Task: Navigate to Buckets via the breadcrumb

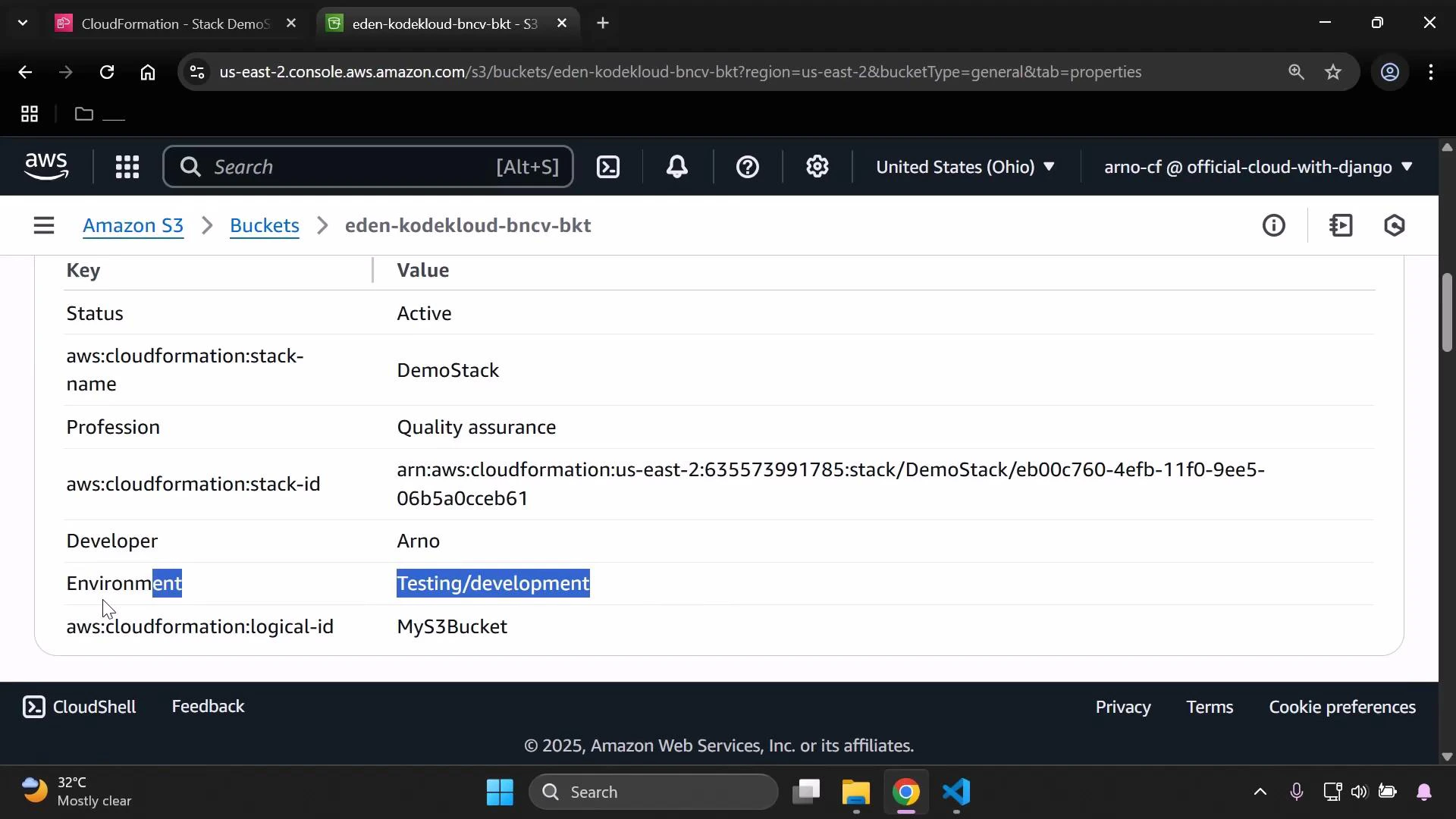Action: click(x=264, y=225)
